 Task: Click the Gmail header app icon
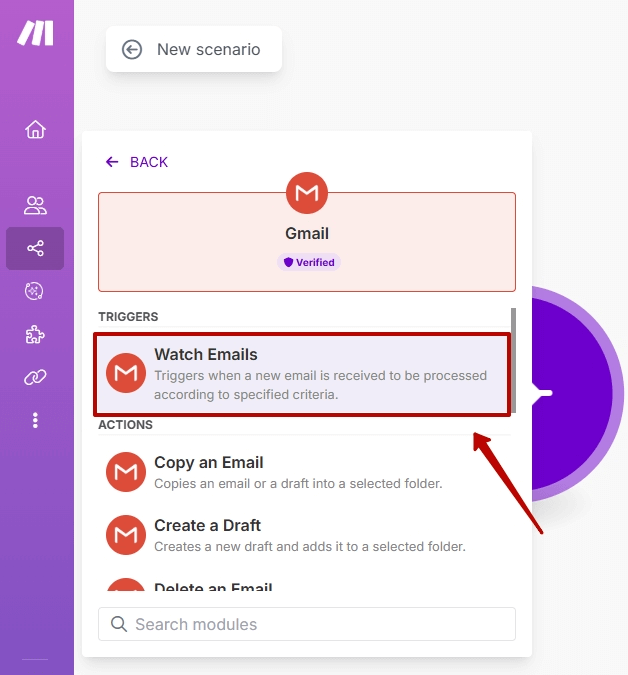tap(307, 193)
